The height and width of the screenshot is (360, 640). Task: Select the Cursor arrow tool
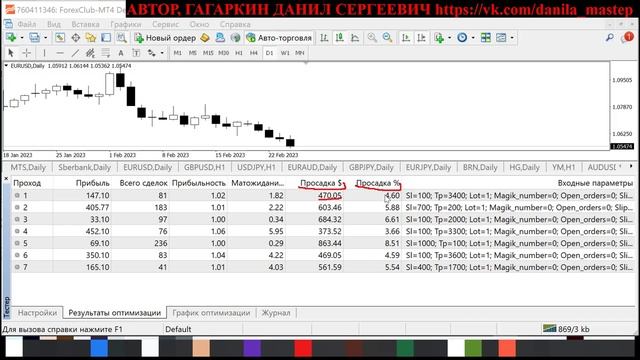click(x=11, y=53)
